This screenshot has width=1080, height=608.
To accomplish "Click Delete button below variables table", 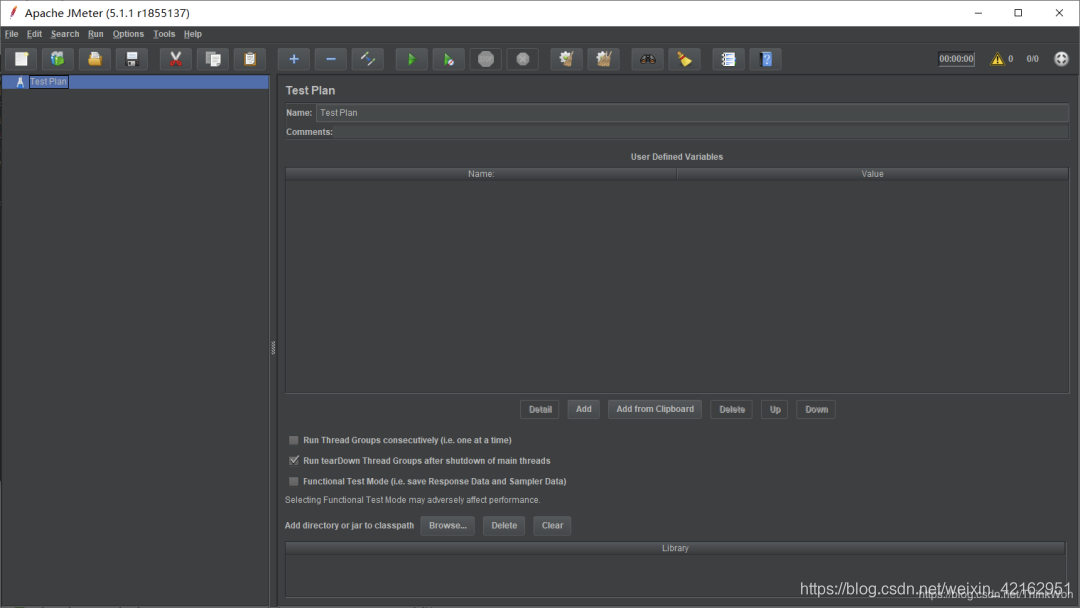I will pos(731,410).
